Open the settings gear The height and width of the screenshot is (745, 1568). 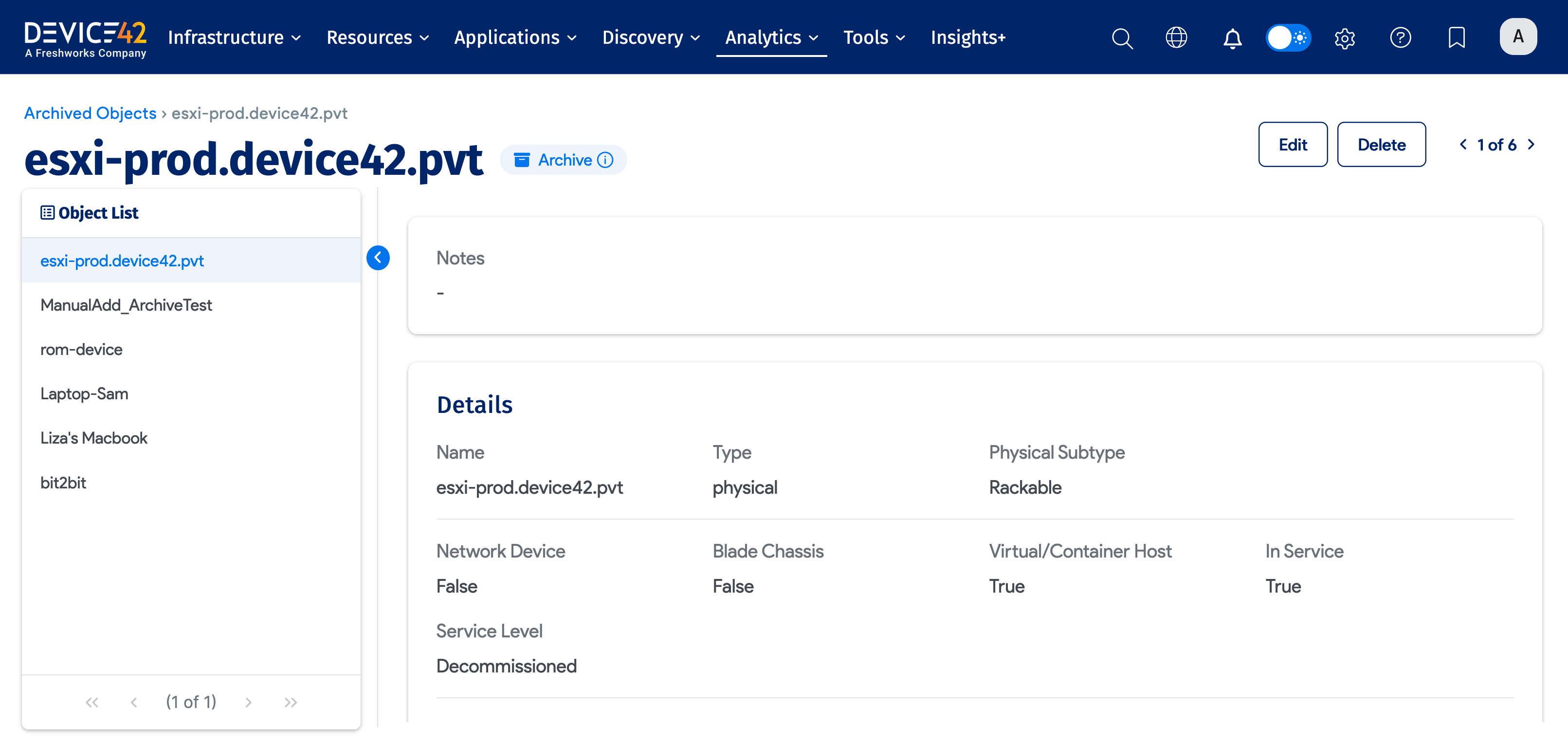coord(1345,38)
